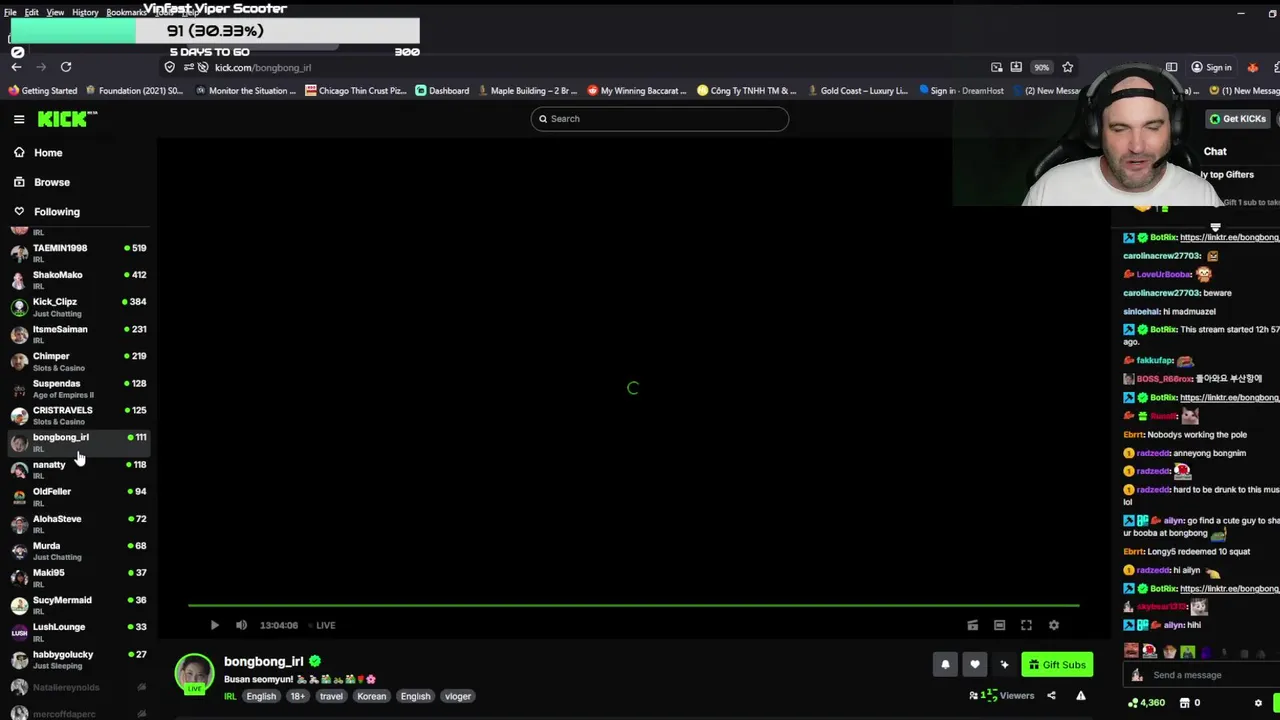Open the History menu
1280x720 pixels.
85,12
